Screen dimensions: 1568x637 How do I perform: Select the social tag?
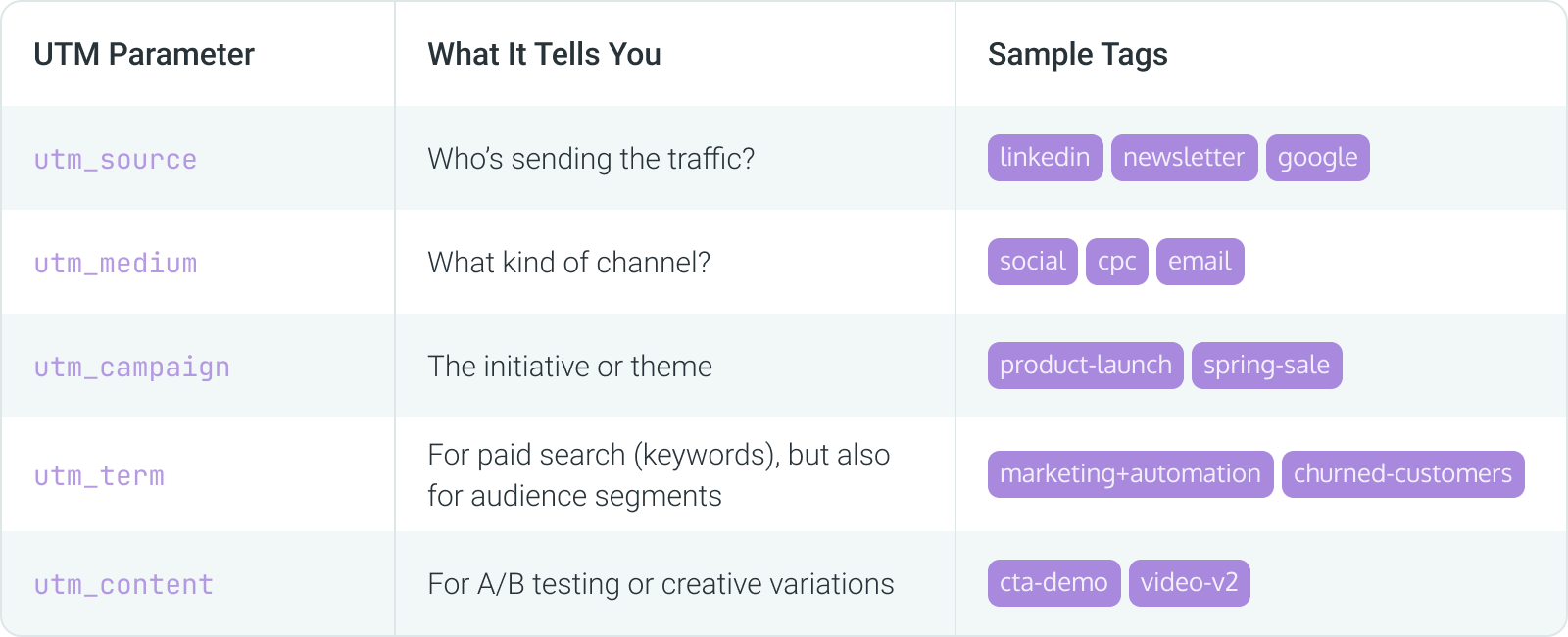click(x=1032, y=262)
